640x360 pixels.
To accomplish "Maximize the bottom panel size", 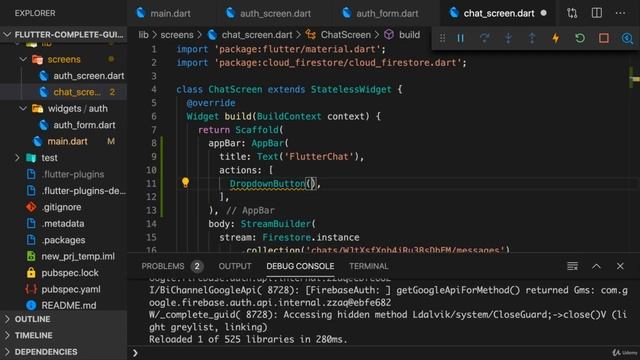I will (596, 266).
